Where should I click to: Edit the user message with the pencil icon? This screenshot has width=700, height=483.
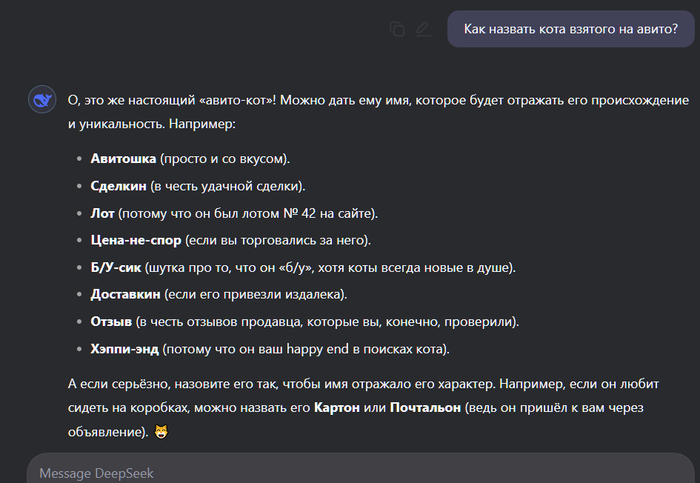(x=423, y=29)
